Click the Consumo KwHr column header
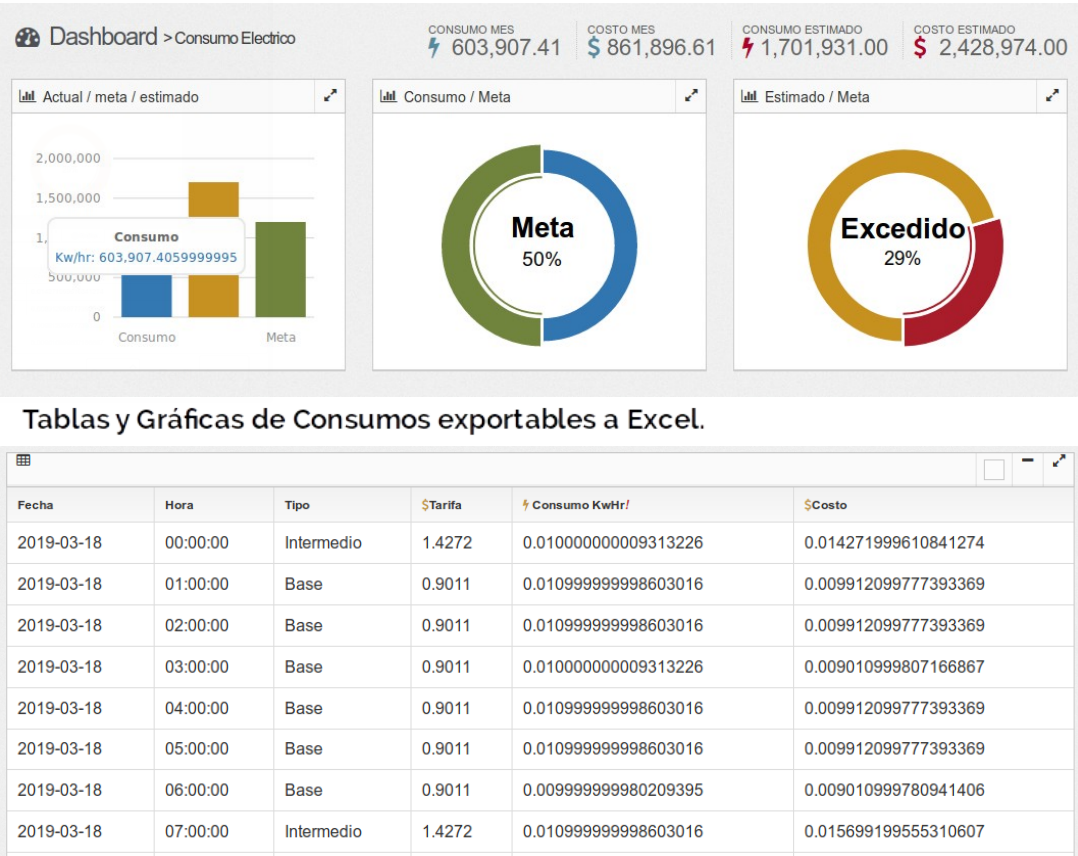This screenshot has width=1078, height=856. pyautogui.click(x=575, y=505)
